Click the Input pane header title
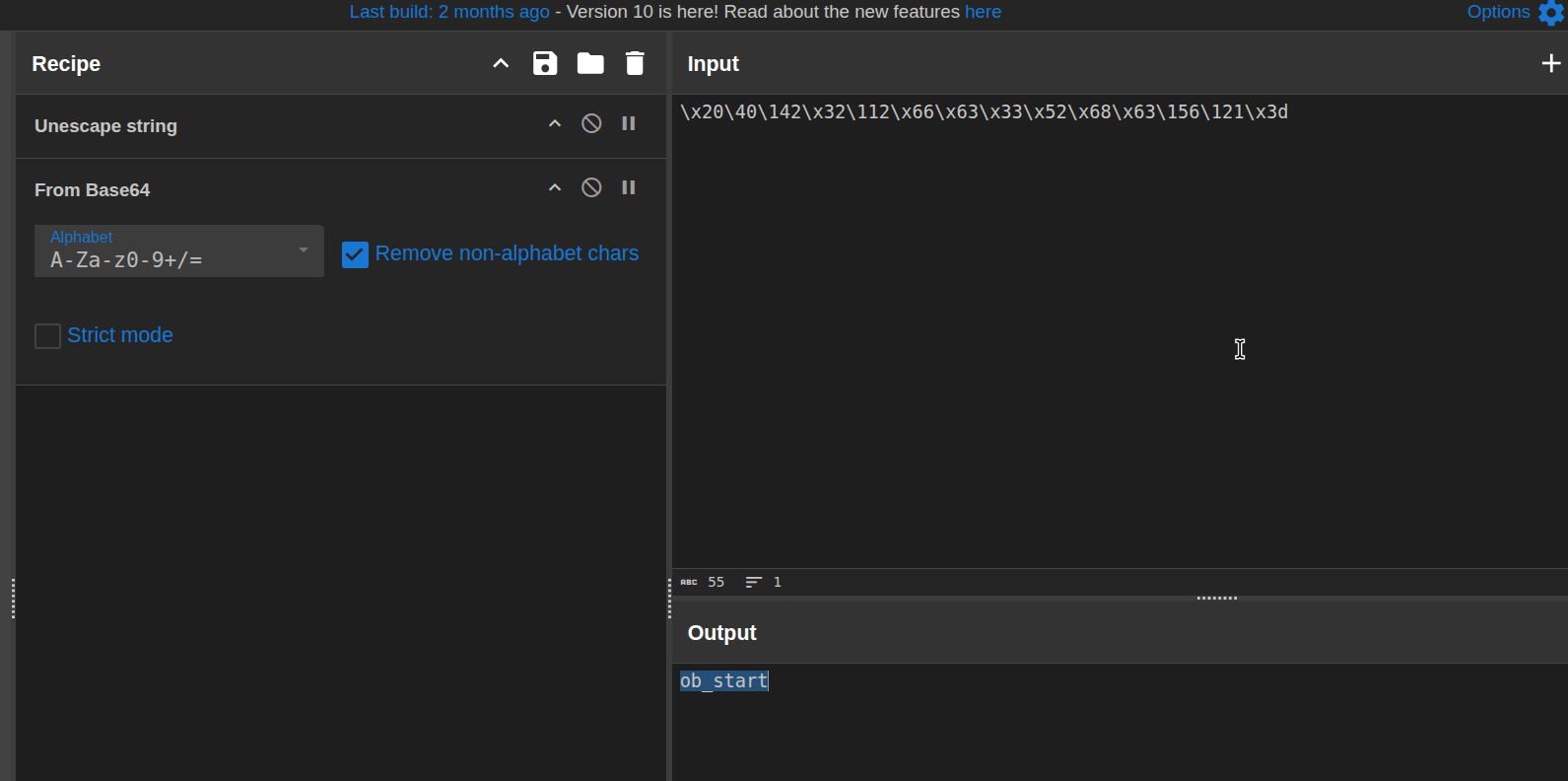This screenshot has height=781, width=1568. tap(713, 63)
